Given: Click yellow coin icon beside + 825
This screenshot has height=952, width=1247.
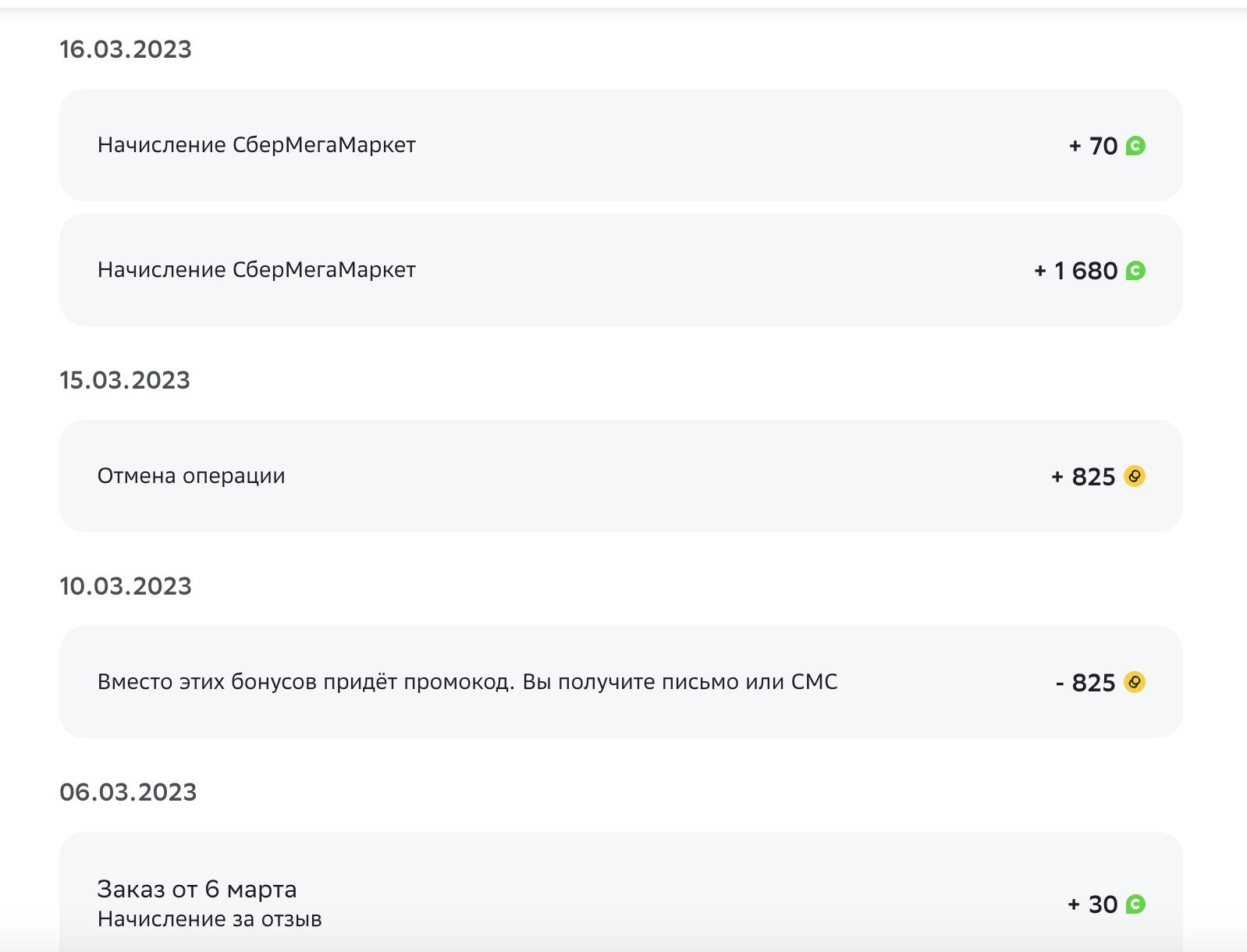Looking at the screenshot, I should coord(1135,476).
